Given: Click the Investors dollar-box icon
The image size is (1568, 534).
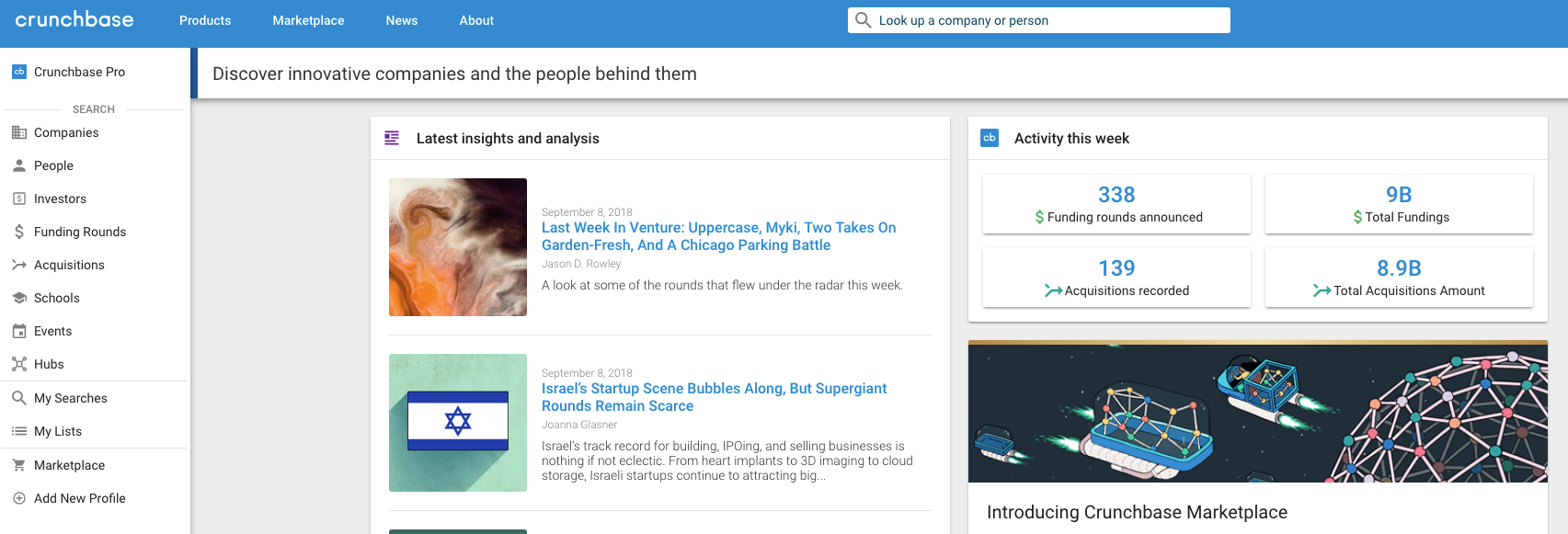Looking at the screenshot, I should pyautogui.click(x=18, y=199).
